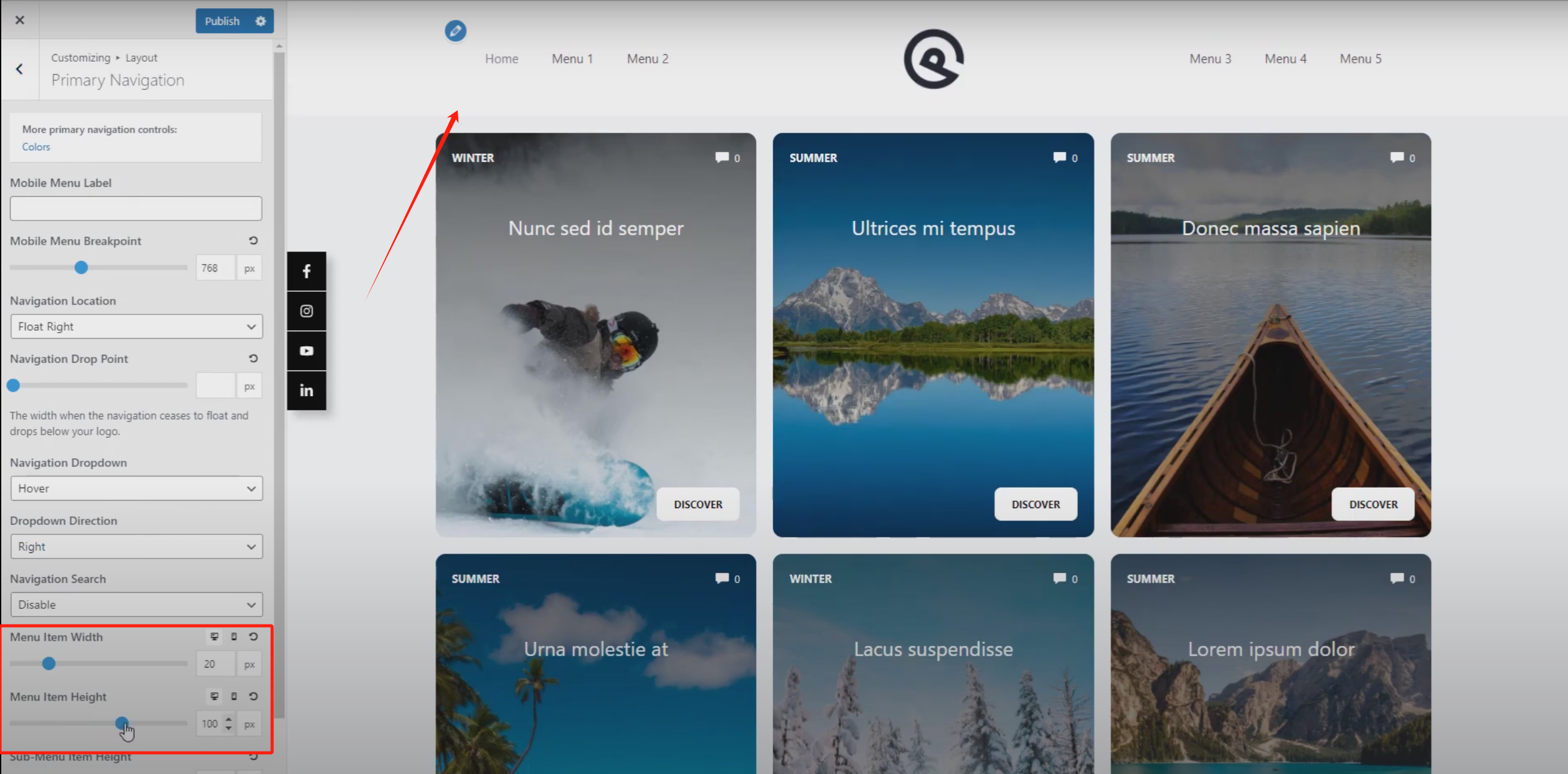Open publish settings gear icon
Screen dimensions: 1568x774
[x=260, y=21]
